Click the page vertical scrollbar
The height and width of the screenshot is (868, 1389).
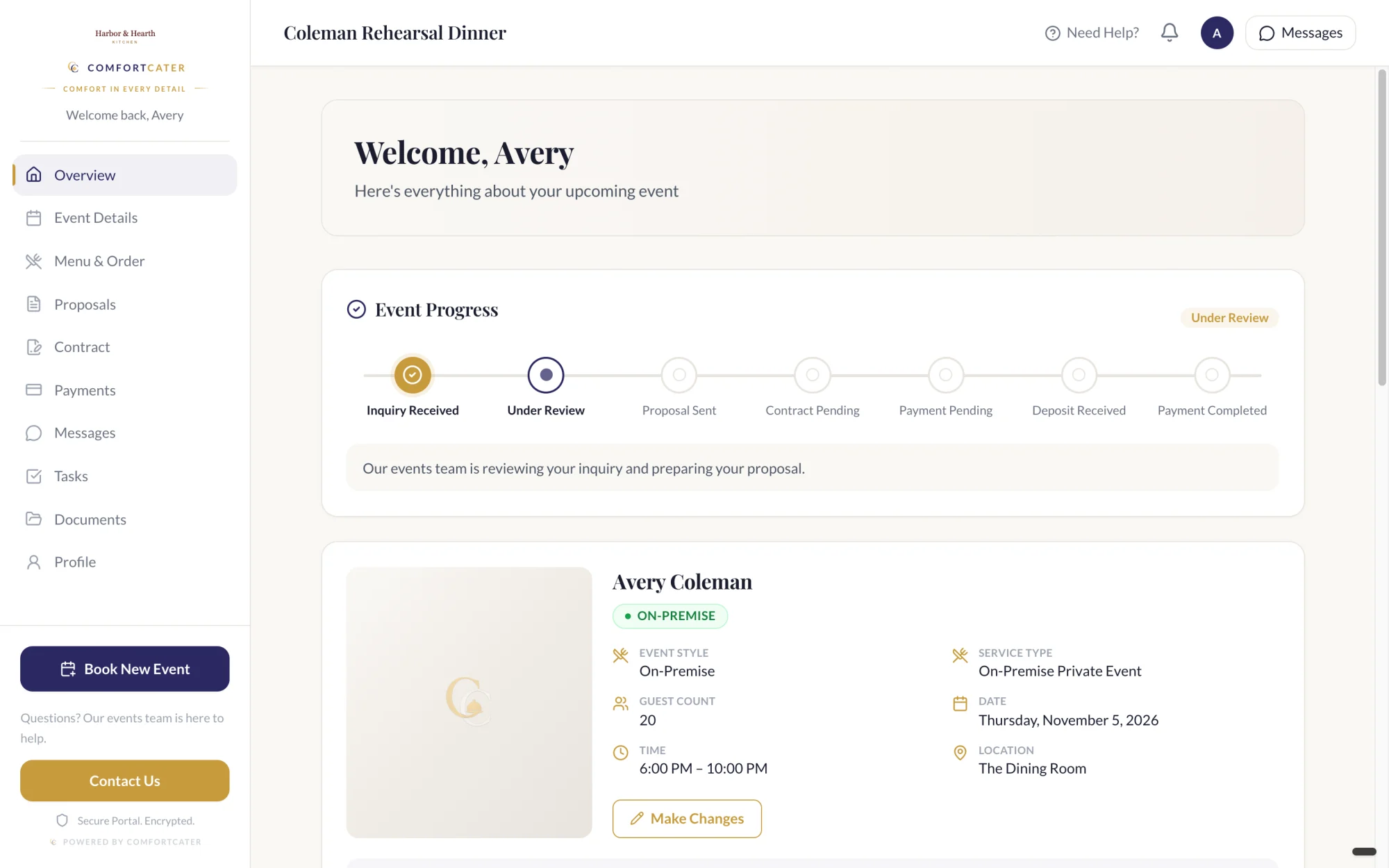pos(1382,227)
